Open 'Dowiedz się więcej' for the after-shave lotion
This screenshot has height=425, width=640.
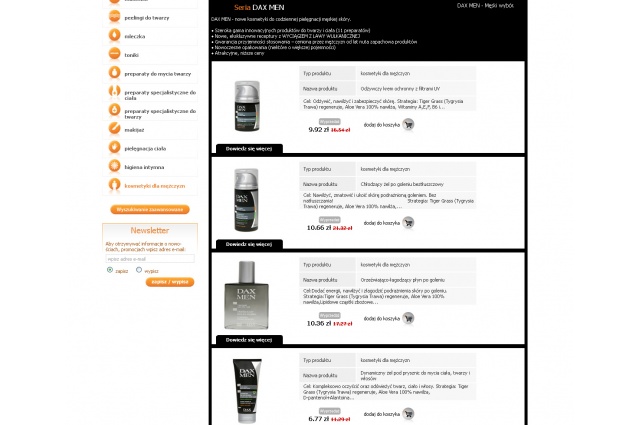(249, 340)
